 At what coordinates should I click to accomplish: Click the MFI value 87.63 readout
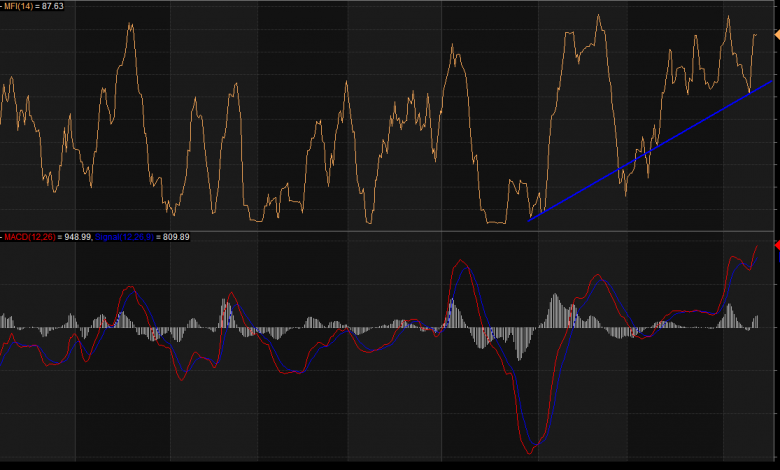(51, 6)
